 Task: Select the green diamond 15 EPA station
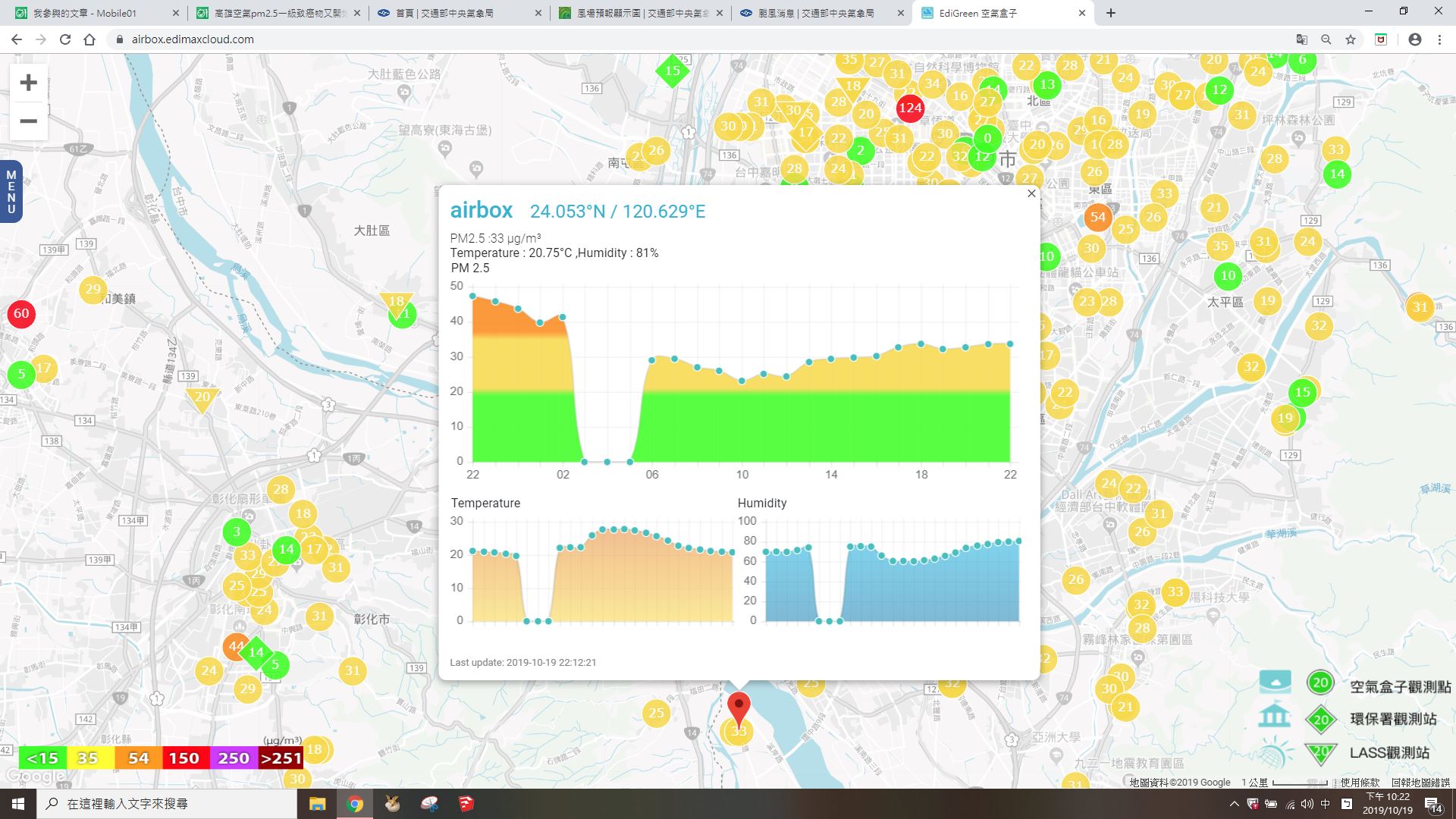tap(673, 71)
